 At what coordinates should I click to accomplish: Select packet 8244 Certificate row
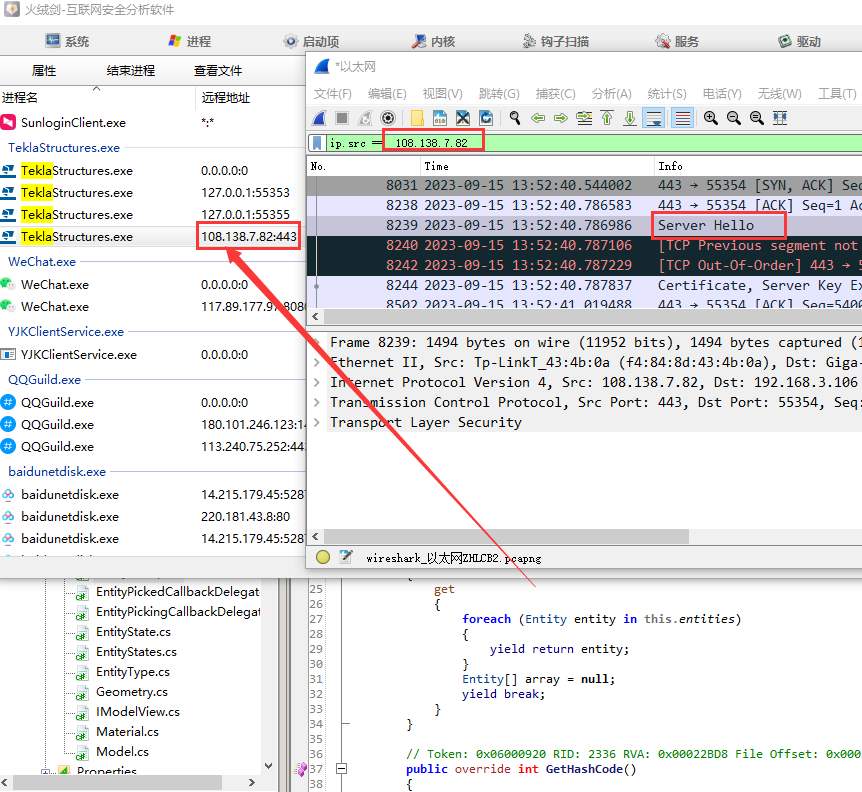coord(584,285)
